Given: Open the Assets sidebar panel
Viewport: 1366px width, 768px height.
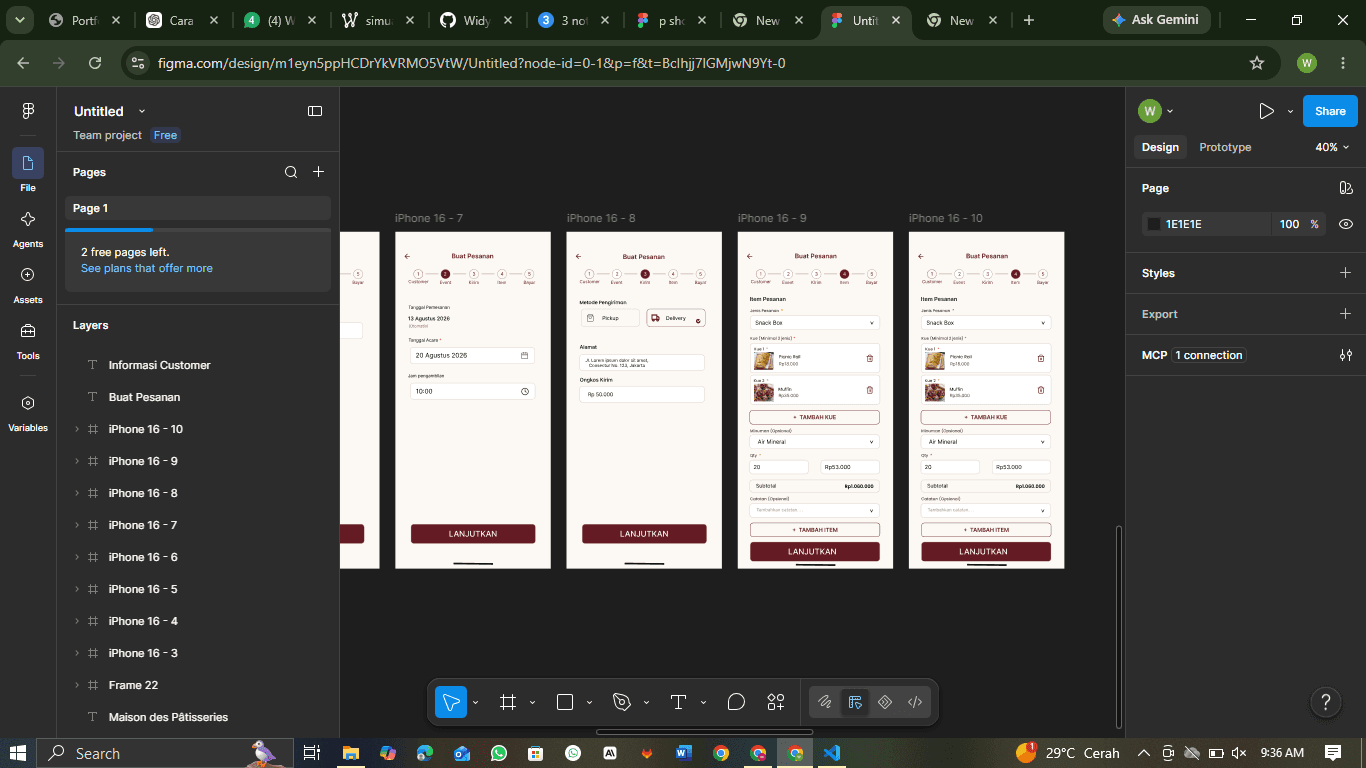Looking at the screenshot, I should [x=28, y=275].
